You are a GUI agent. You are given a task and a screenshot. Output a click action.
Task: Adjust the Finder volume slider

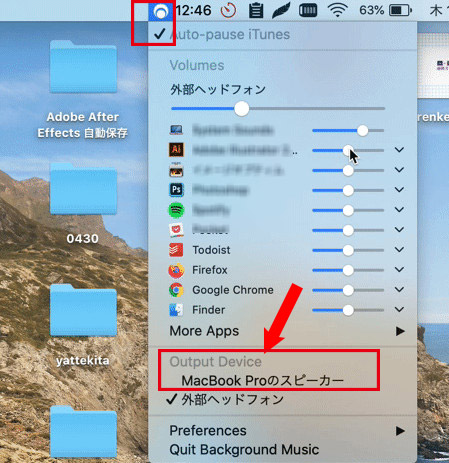pos(348,310)
